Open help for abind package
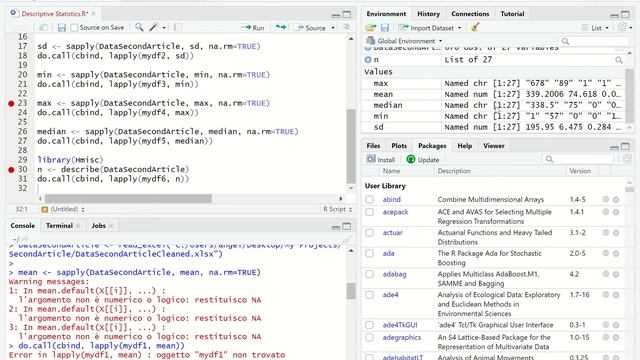This screenshot has width=640, height=360. (606, 199)
